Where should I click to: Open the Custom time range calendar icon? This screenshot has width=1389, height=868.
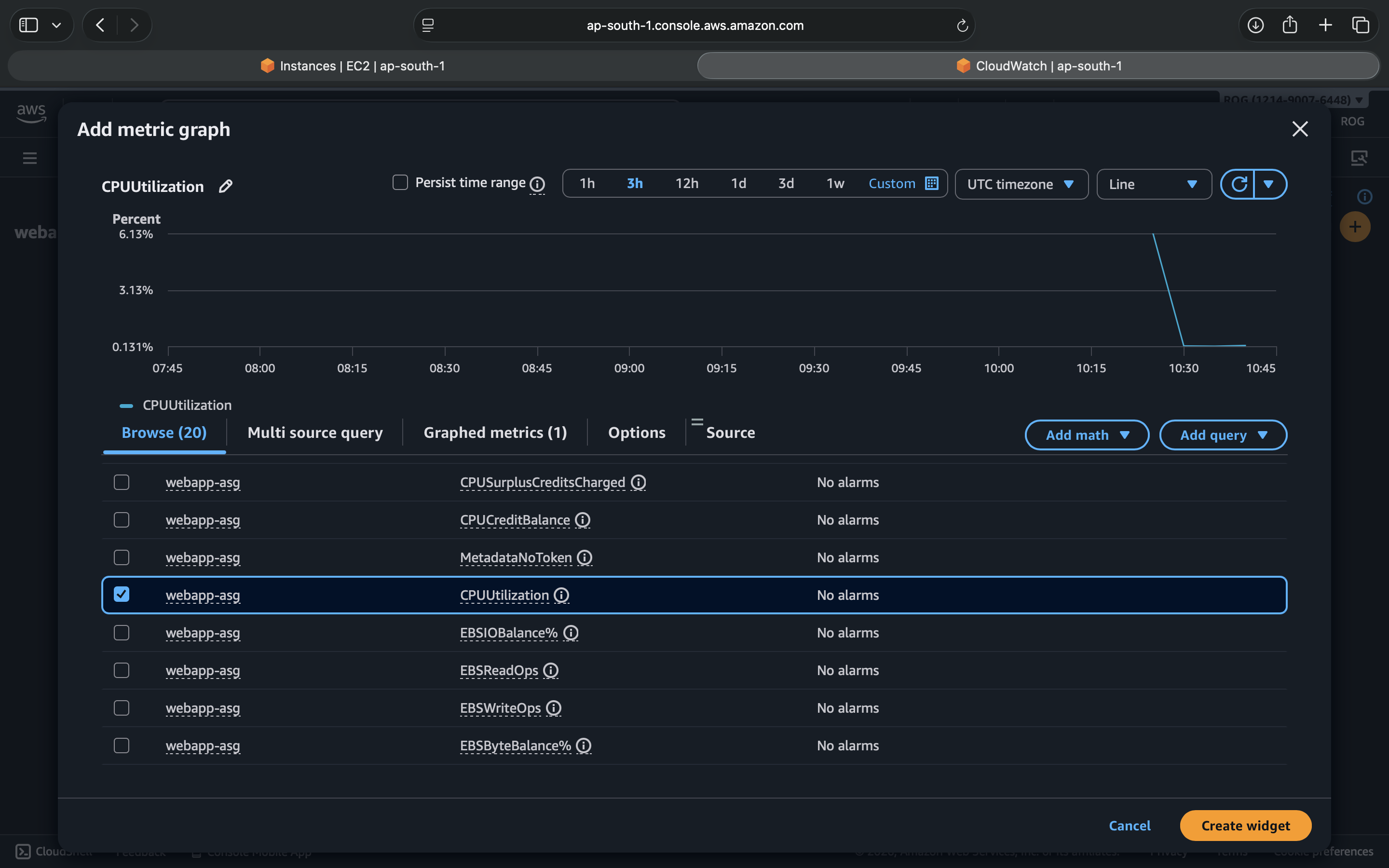pos(932,183)
